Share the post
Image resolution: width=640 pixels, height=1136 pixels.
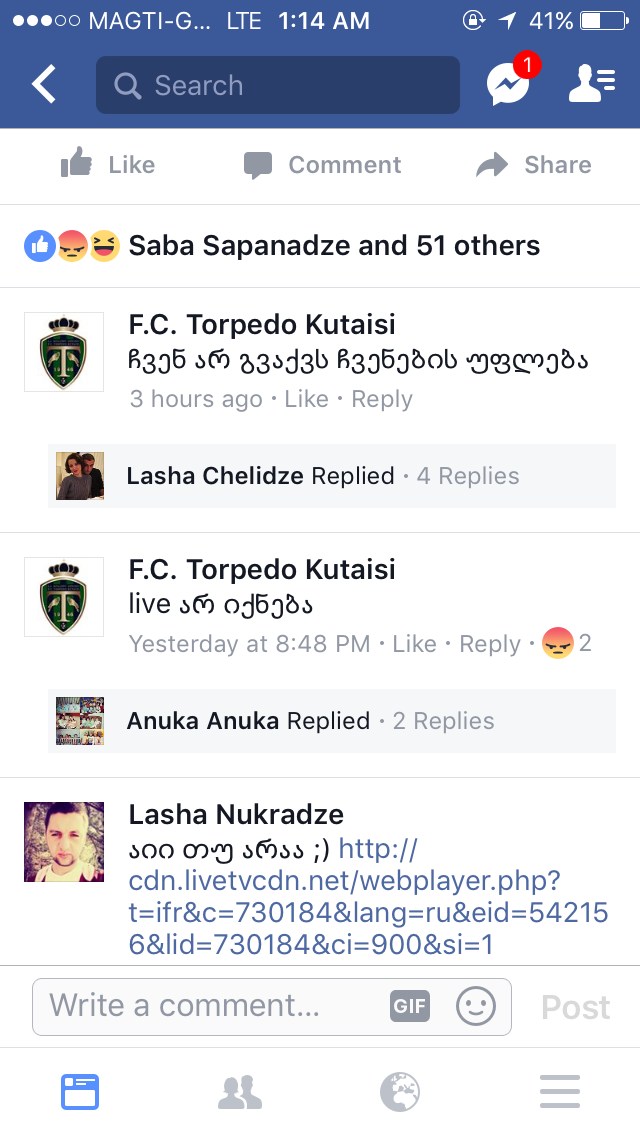click(x=534, y=165)
